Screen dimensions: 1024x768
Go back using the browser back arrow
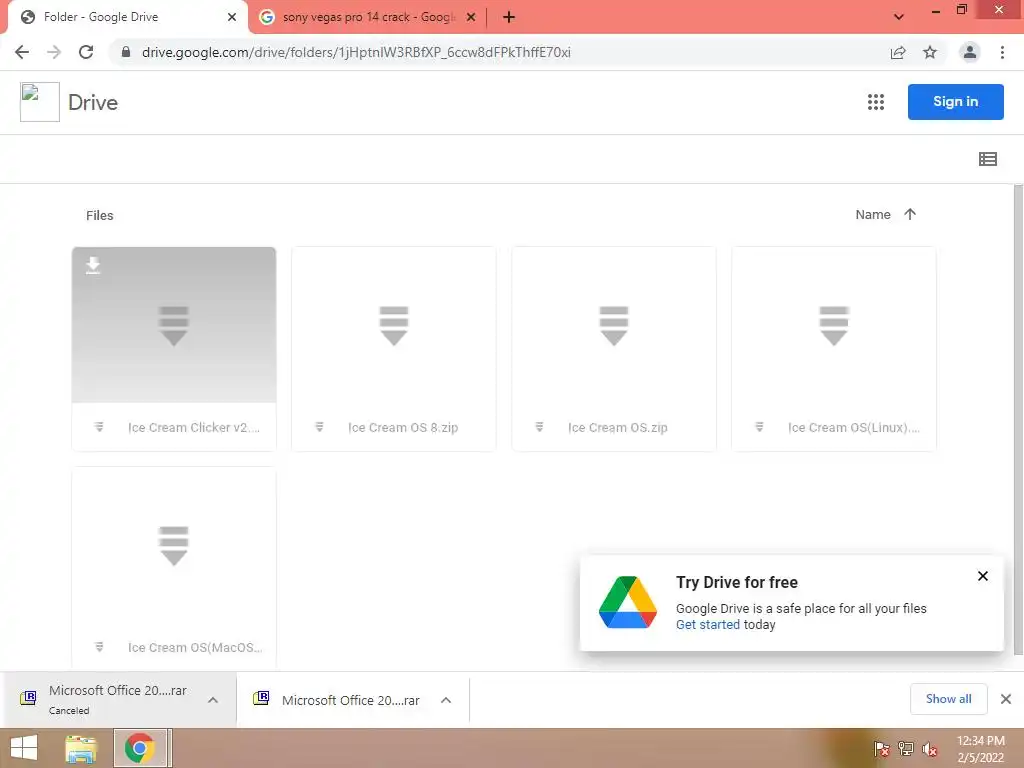22,52
